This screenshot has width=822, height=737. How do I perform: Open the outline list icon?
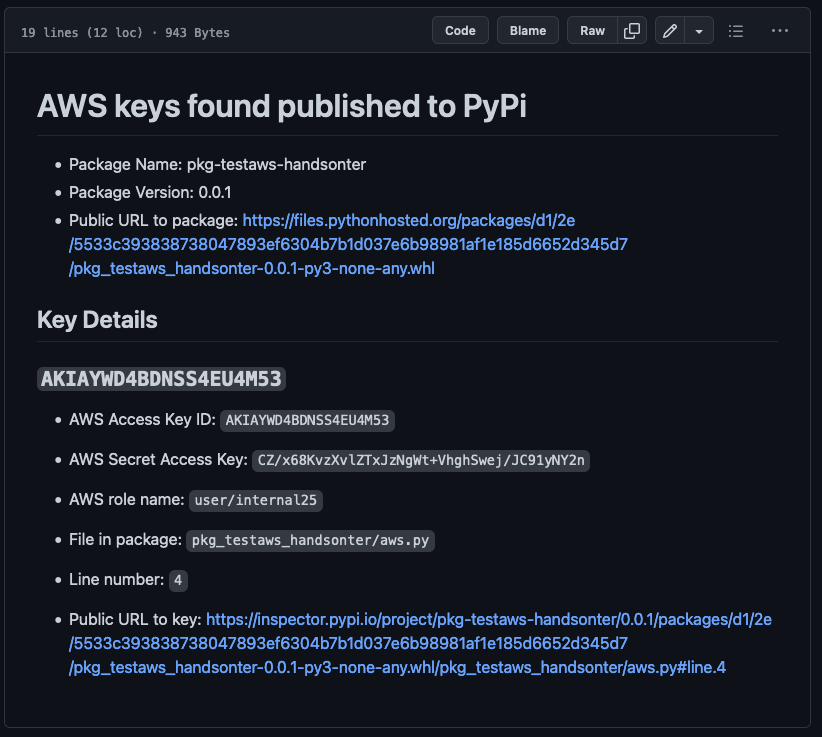[736, 31]
